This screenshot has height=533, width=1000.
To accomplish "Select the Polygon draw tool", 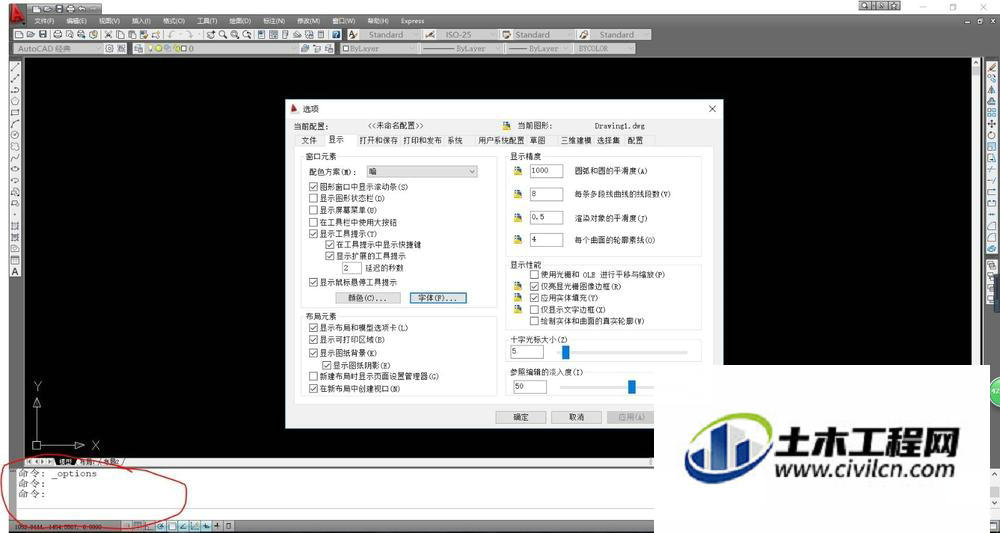I will click(x=15, y=101).
